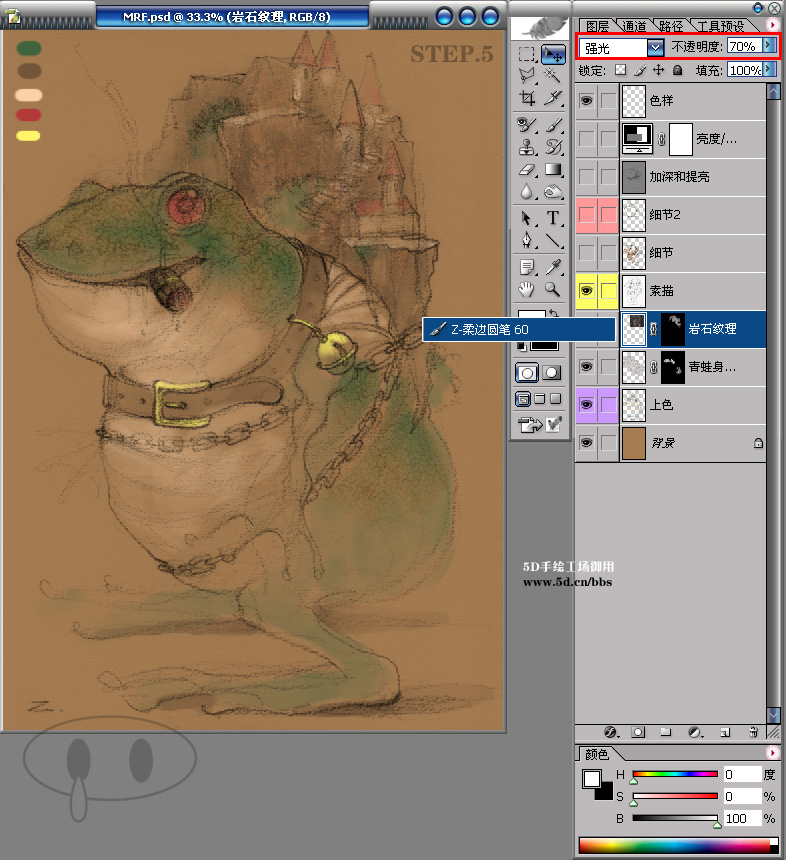Image resolution: width=786 pixels, height=860 pixels.
Task: Click the Color panel foreground swatch
Action: 592,779
